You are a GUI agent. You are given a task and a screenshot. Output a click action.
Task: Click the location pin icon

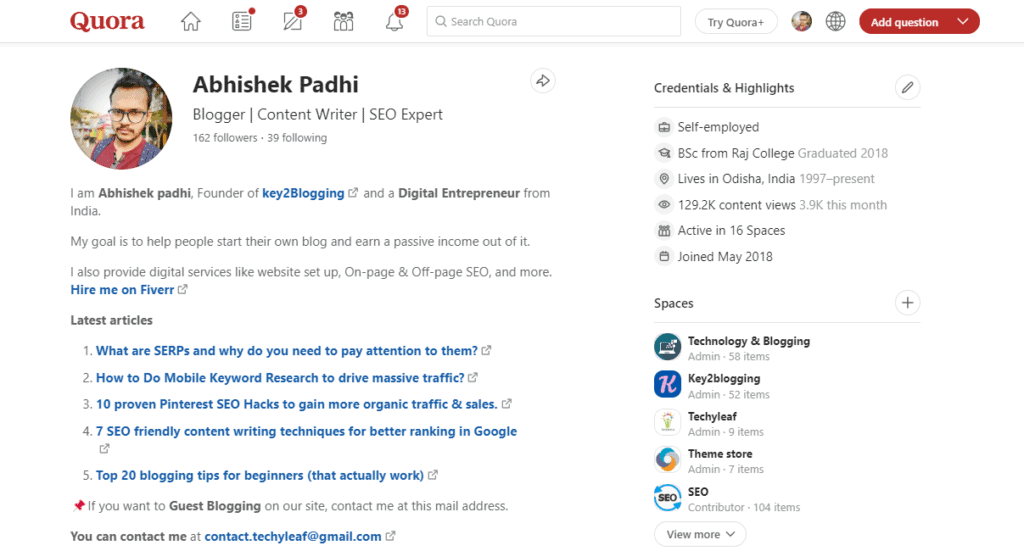tap(664, 179)
